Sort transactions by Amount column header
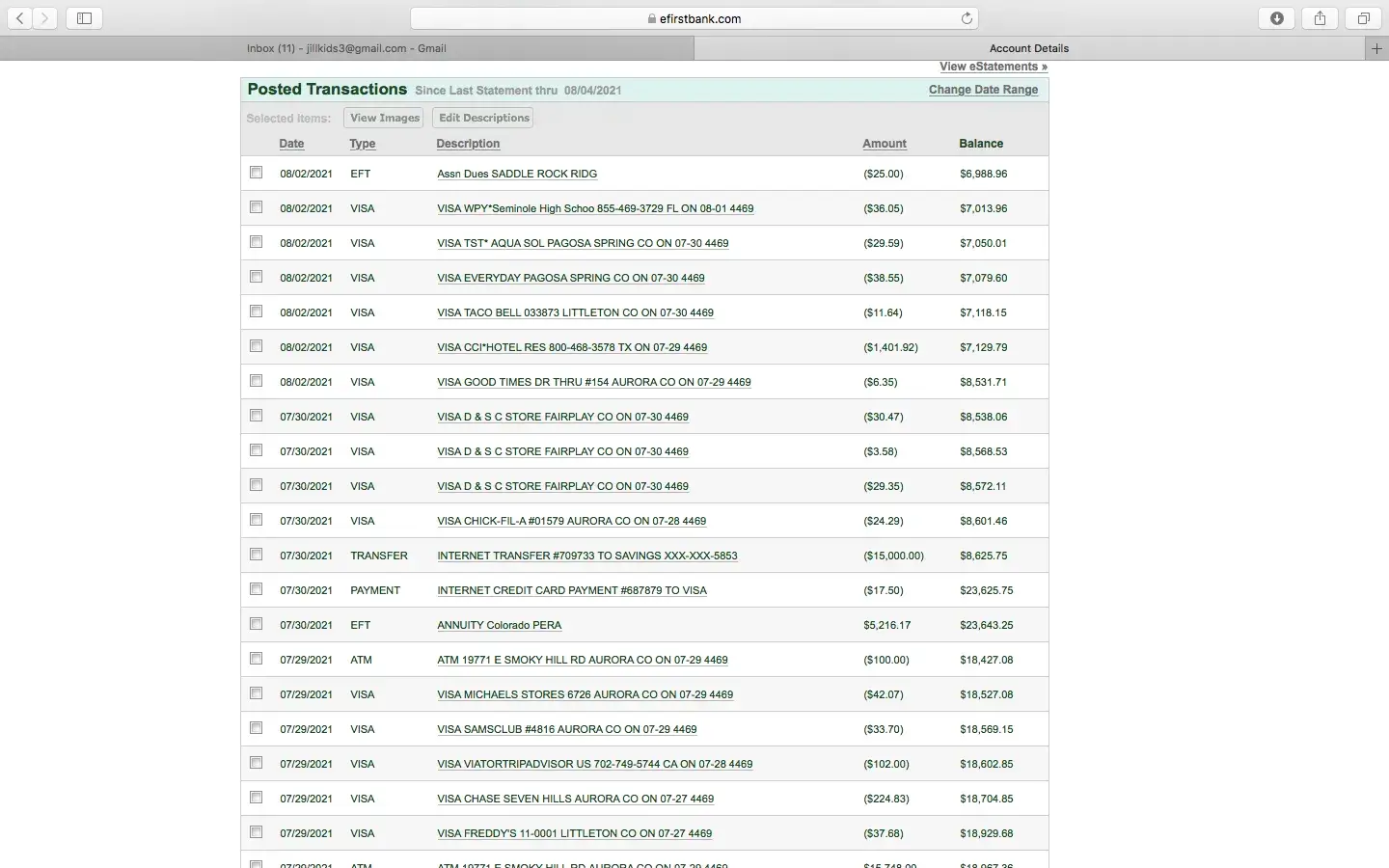 pyautogui.click(x=884, y=144)
